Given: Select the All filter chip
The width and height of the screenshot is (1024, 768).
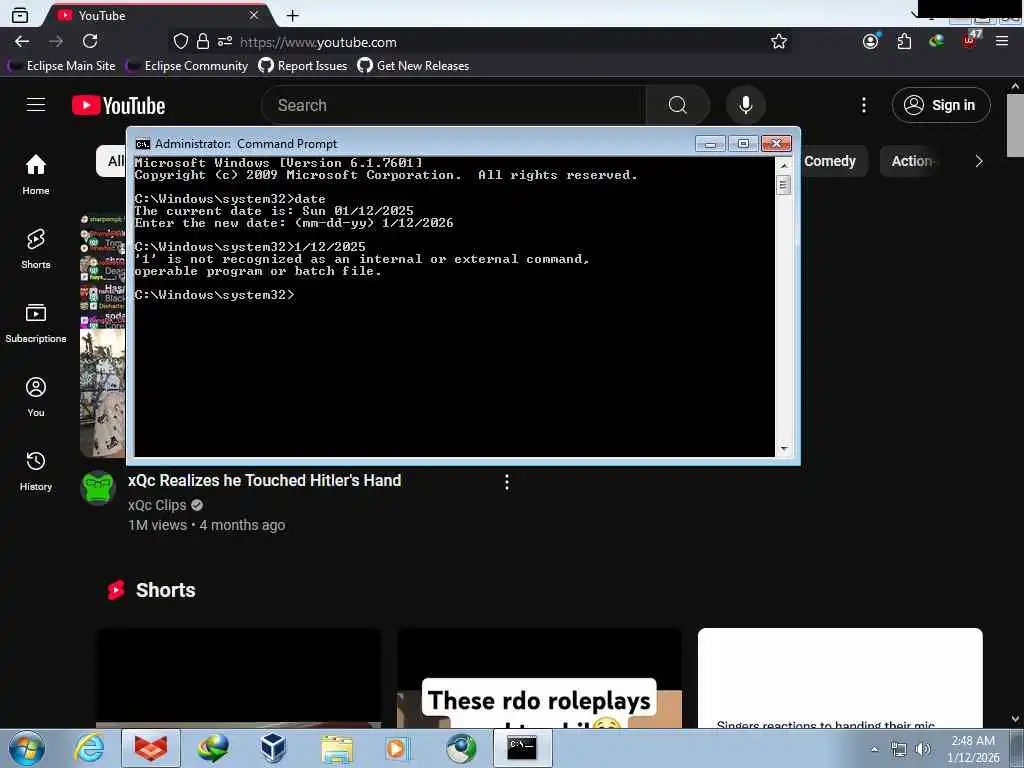Looking at the screenshot, I should [x=112, y=161].
